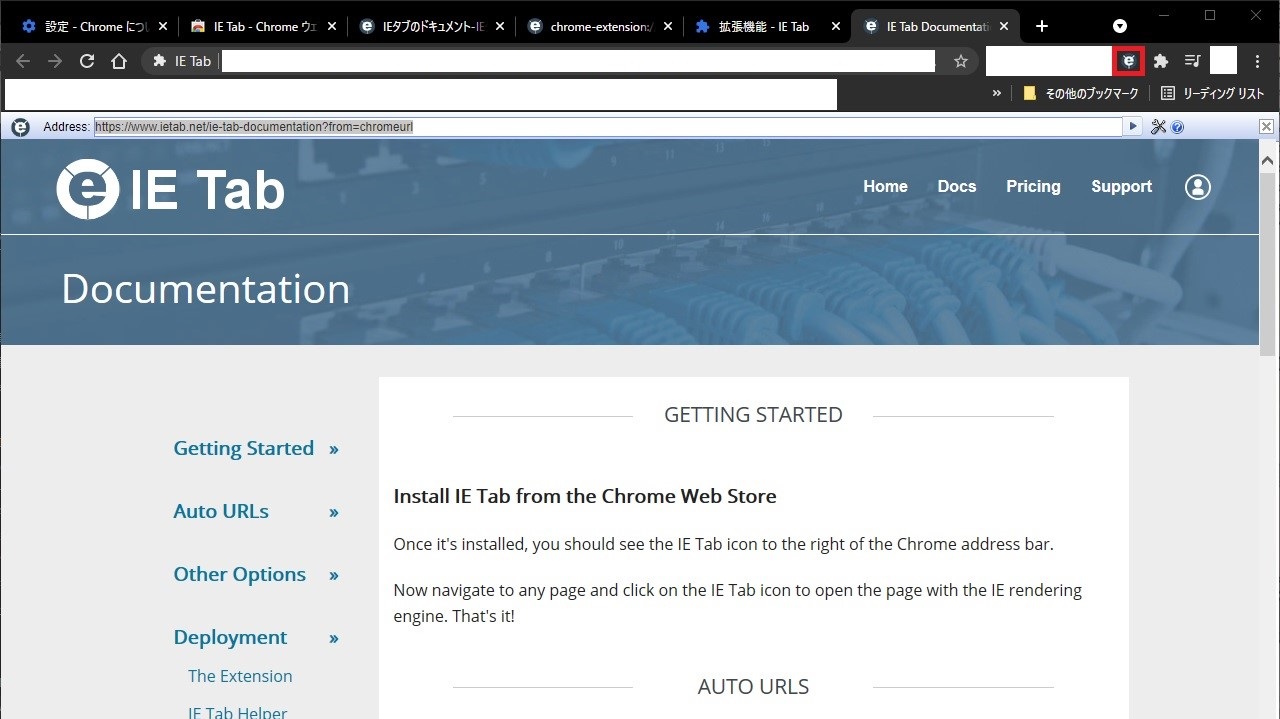Open the IE Tab Helper sidebar link
This screenshot has width=1280, height=719.
coord(238,713)
